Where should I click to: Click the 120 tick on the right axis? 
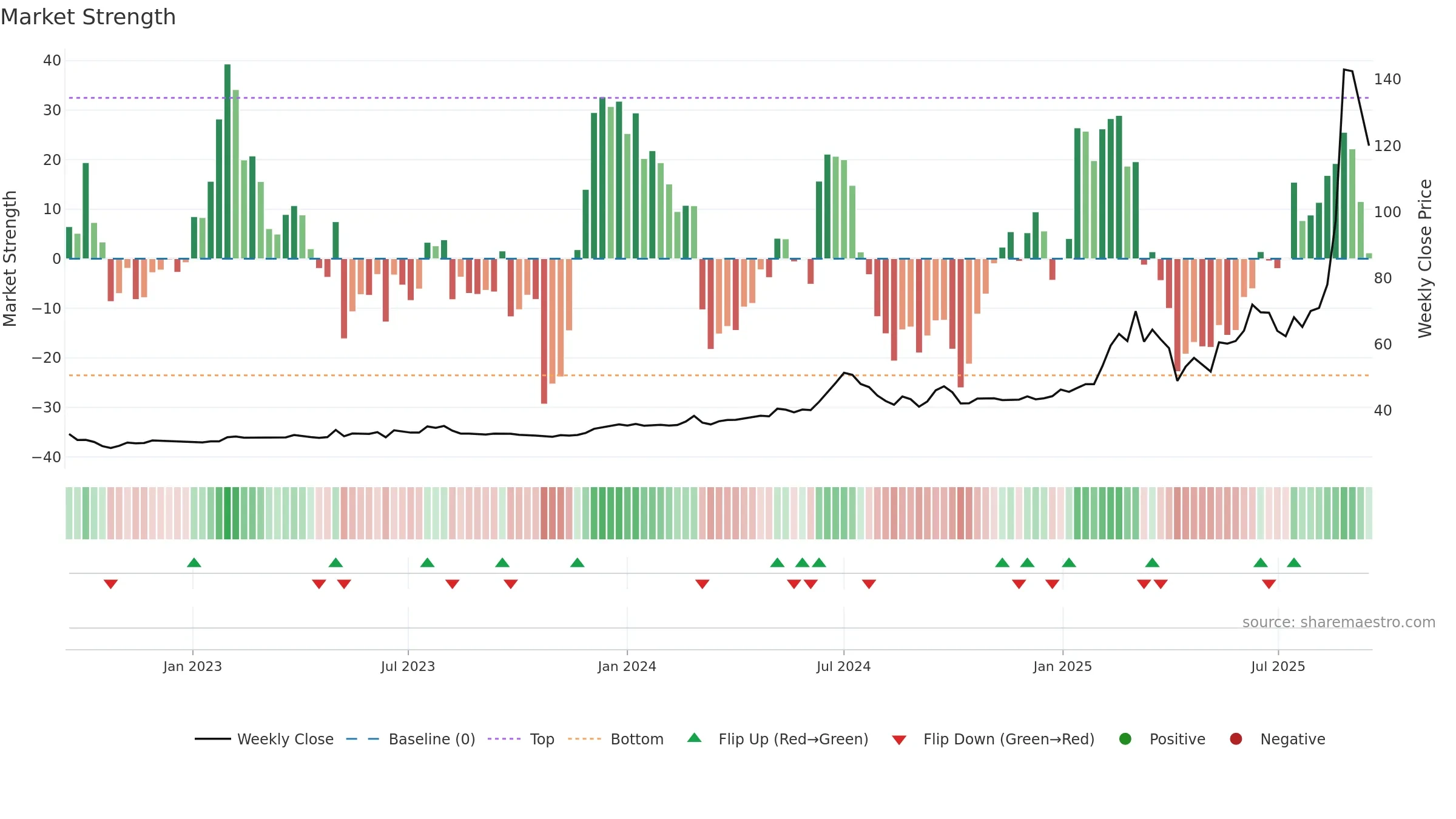(x=1387, y=146)
